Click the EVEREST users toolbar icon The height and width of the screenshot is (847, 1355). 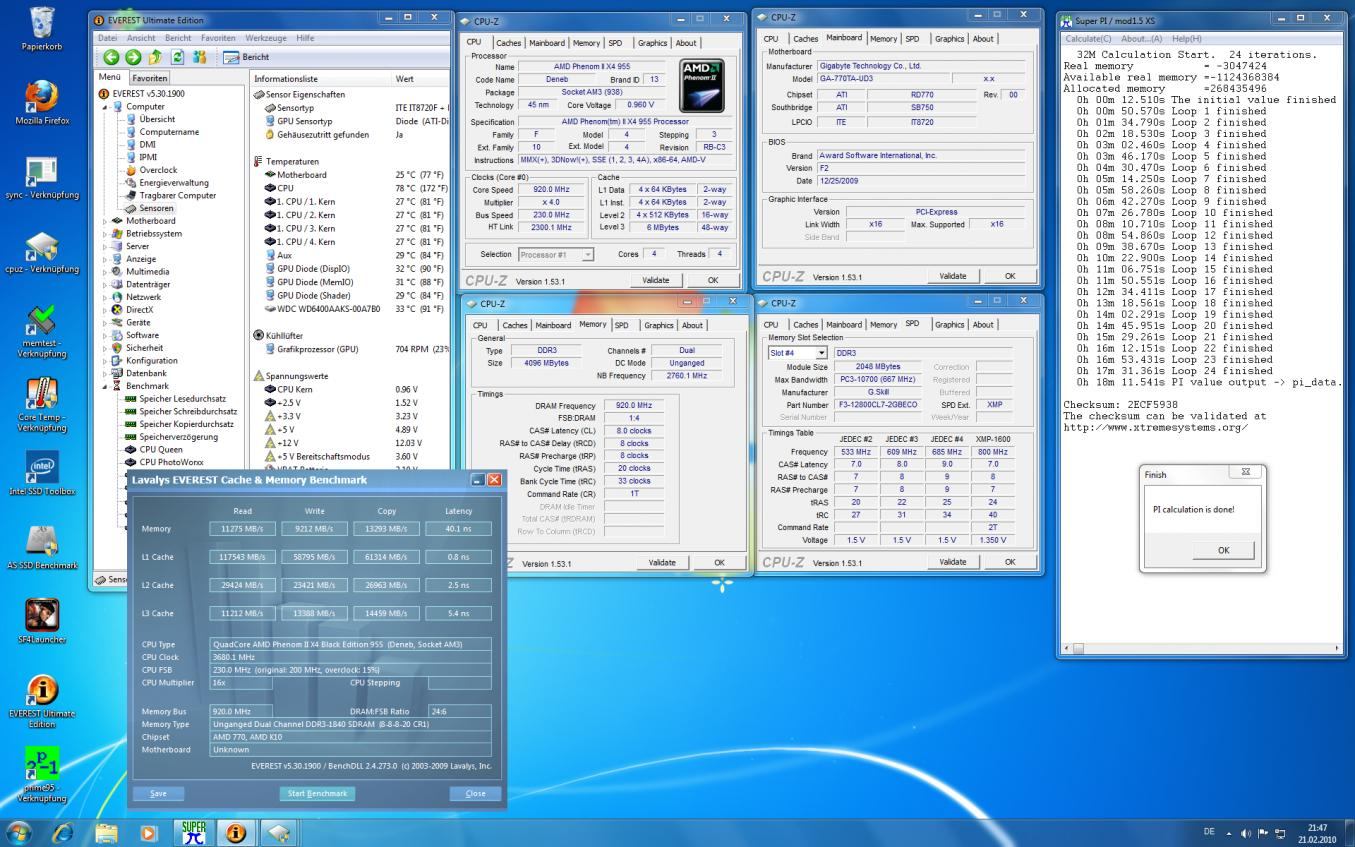click(200, 57)
